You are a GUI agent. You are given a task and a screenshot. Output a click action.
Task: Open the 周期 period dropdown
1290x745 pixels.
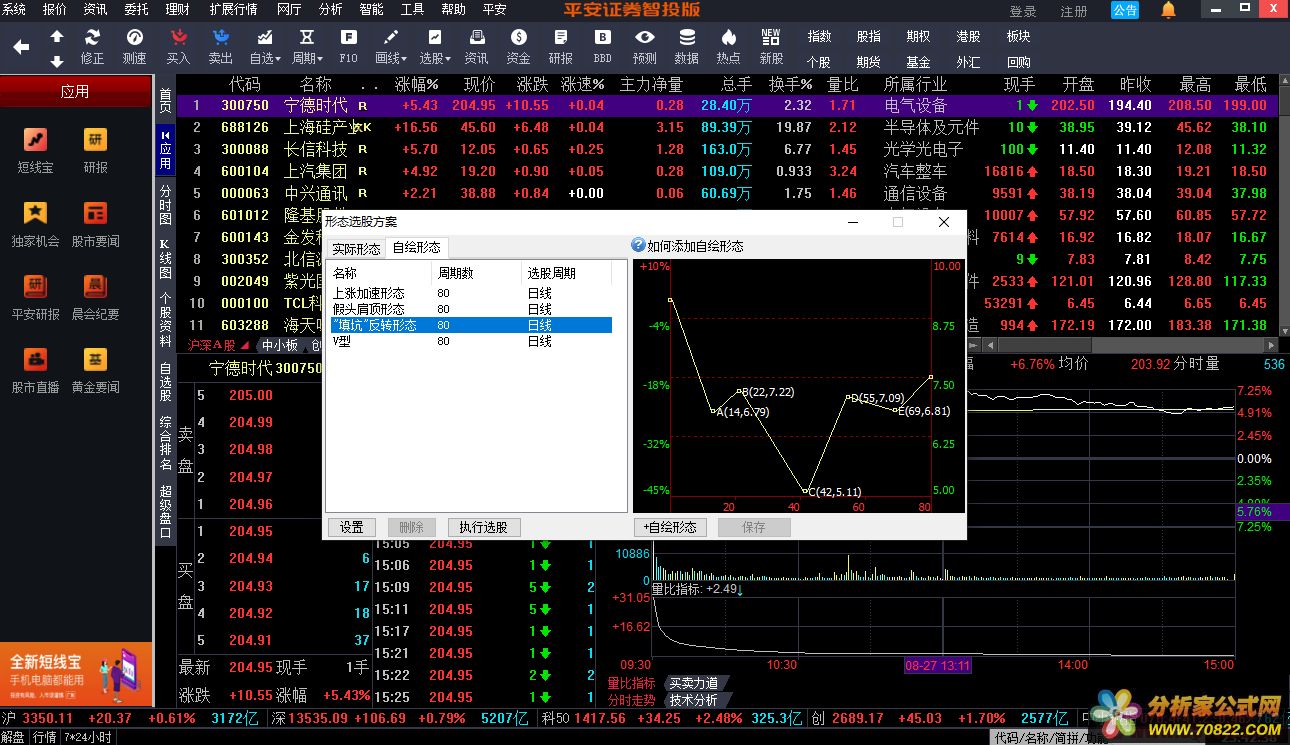[307, 46]
